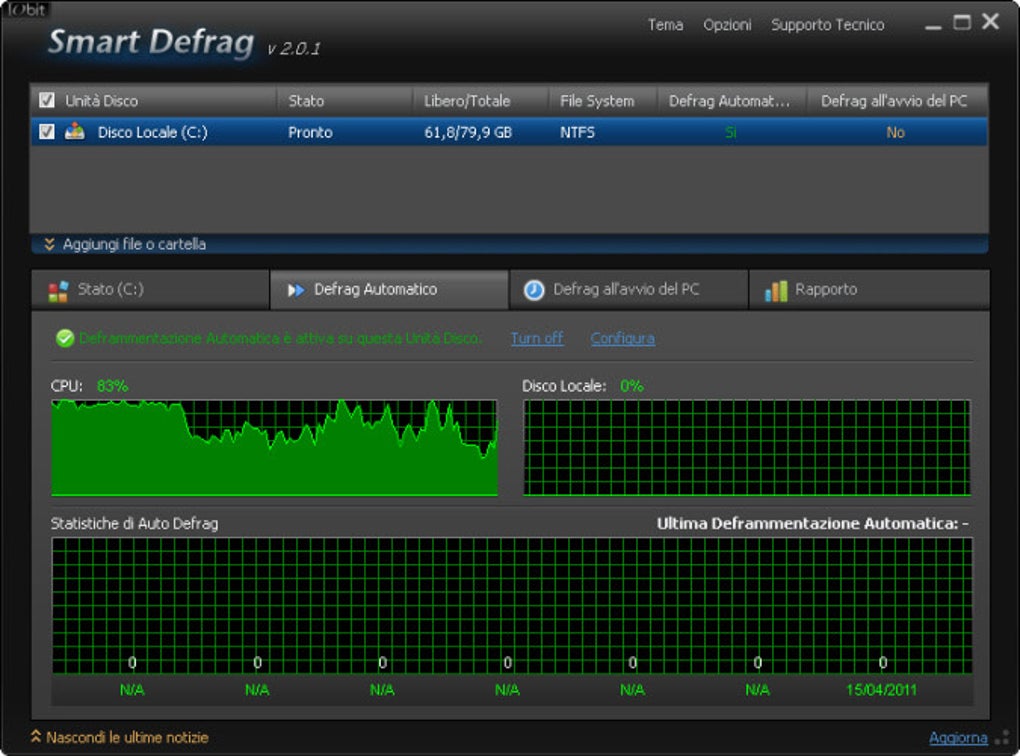Open the Opzioni menu
The height and width of the screenshot is (756, 1020).
(x=727, y=25)
